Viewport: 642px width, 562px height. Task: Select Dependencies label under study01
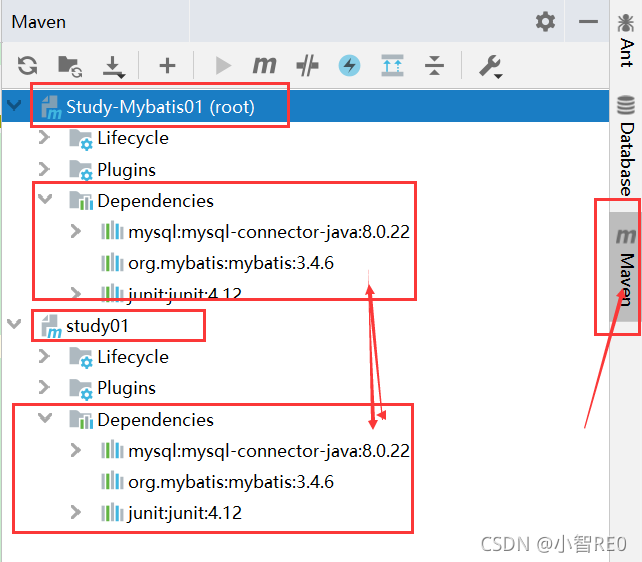(x=156, y=420)
